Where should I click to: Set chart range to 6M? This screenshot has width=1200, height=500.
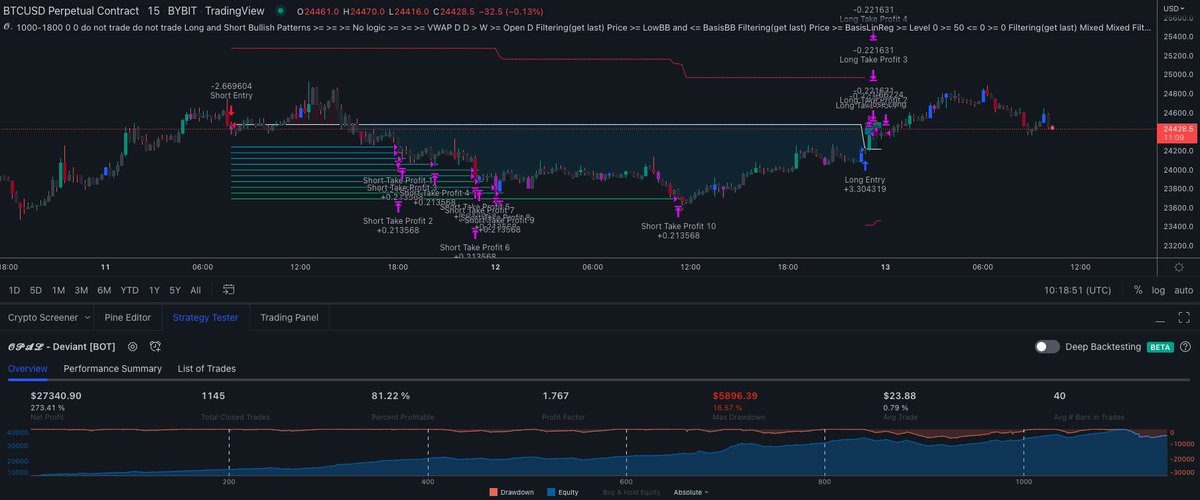pyautogui.click(x=104, y=290)
